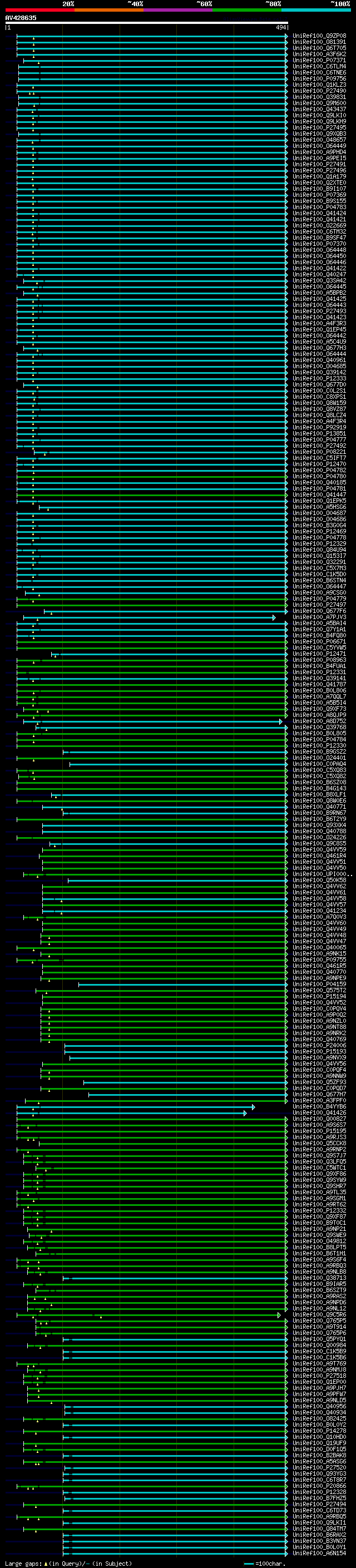Select label UniRef100_O22669
This screenshot has height=1568, width=356.
[x=319, y=226]
